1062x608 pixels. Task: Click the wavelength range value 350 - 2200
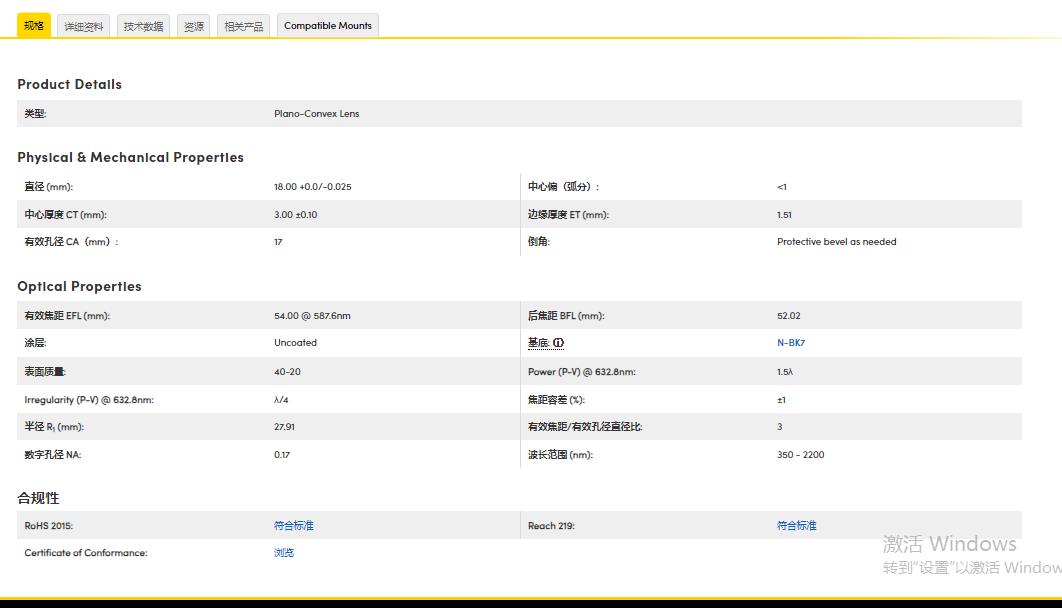(x=800, y=455)
